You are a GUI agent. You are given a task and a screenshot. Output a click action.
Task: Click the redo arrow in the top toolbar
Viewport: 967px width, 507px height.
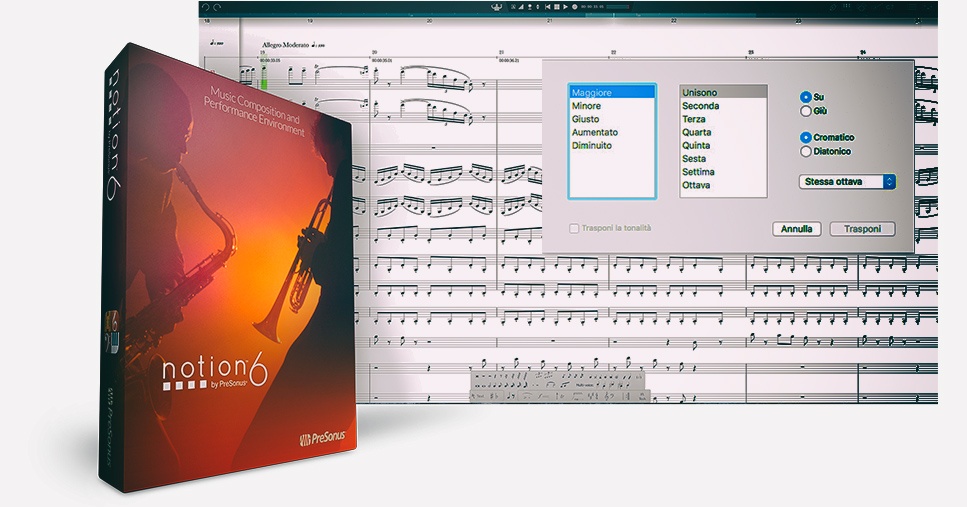coord(217,9)
